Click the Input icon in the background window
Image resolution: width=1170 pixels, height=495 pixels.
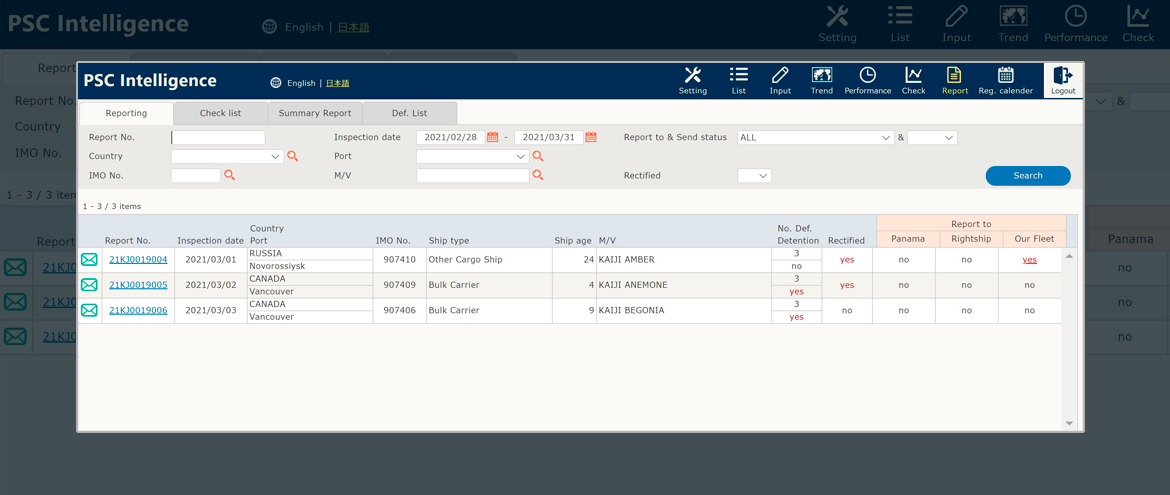tap(956, 17)
